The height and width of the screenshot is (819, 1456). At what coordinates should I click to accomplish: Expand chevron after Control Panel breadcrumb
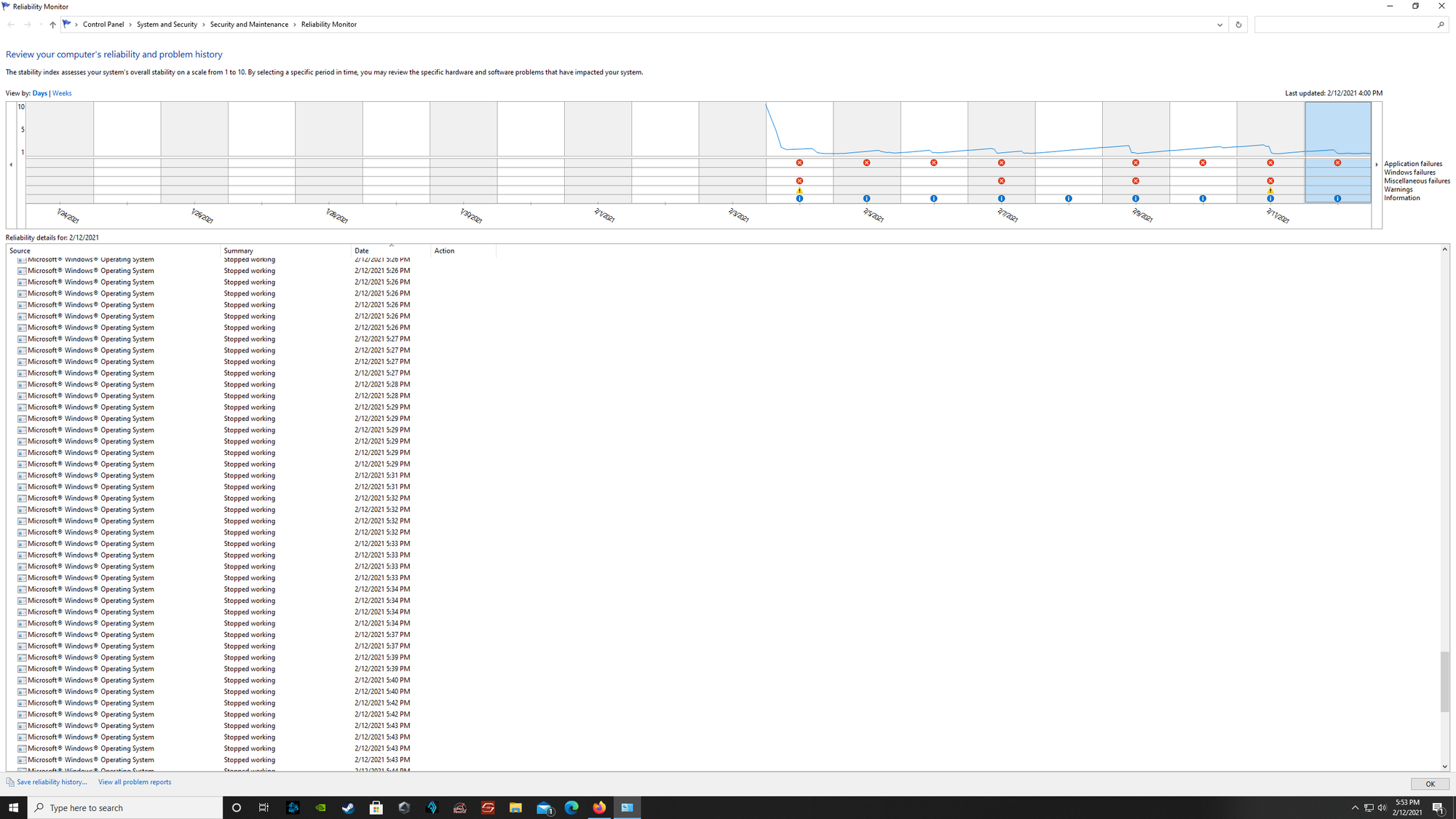click(130, 25)
